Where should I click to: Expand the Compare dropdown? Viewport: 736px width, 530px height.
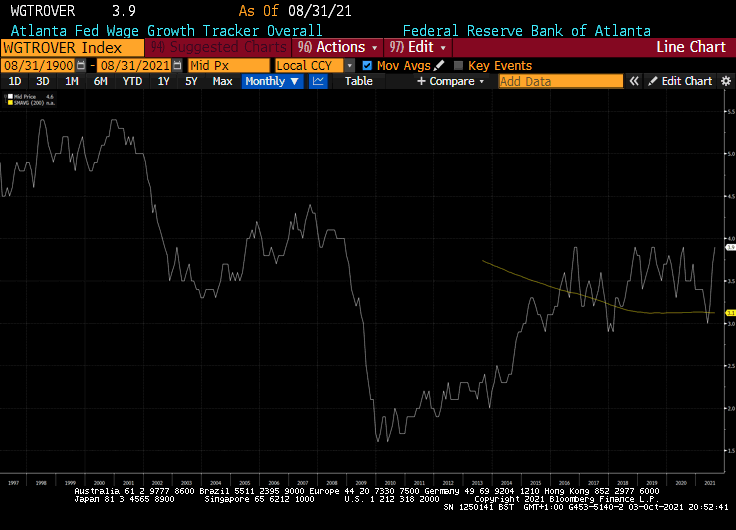(x=451, y=81)
